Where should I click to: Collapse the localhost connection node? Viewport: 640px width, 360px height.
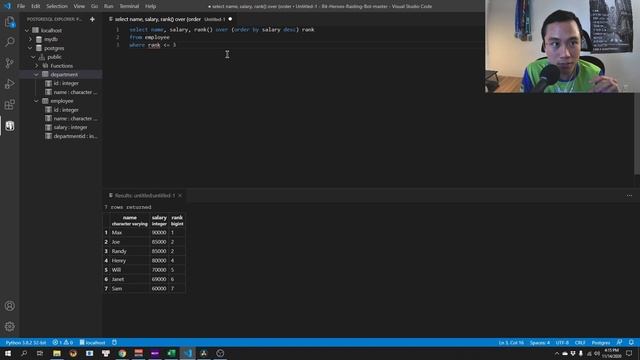[x=27, y=31]
